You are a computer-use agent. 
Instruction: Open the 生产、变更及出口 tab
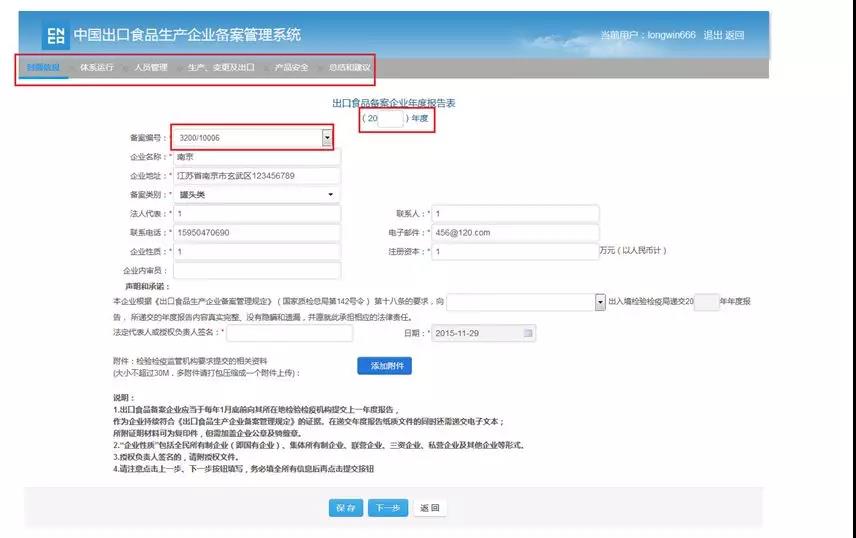pyautogui.click(x=221, y=67)
